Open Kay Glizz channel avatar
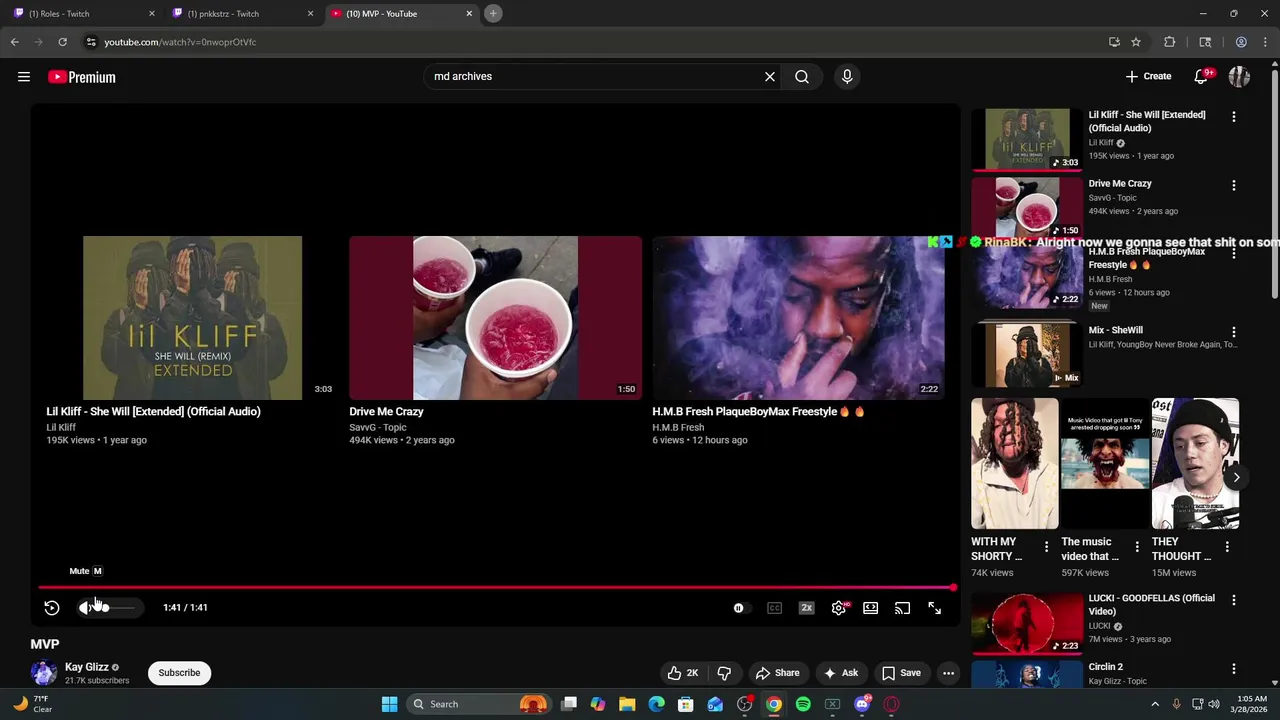This screenshot has width=1280, height=720. [x=43, y=673]
